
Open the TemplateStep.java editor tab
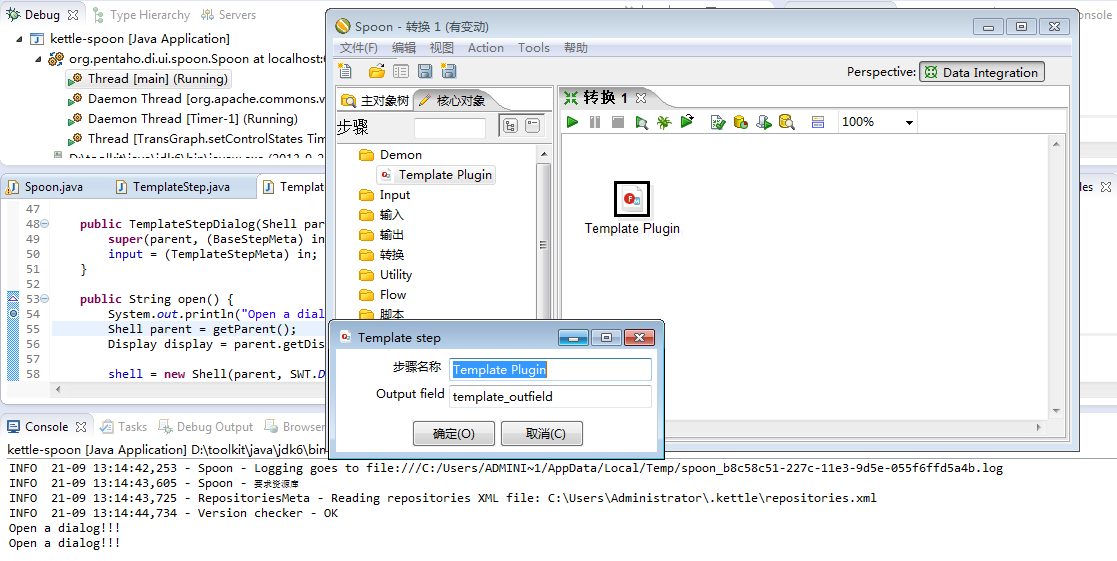coord(173,187)
